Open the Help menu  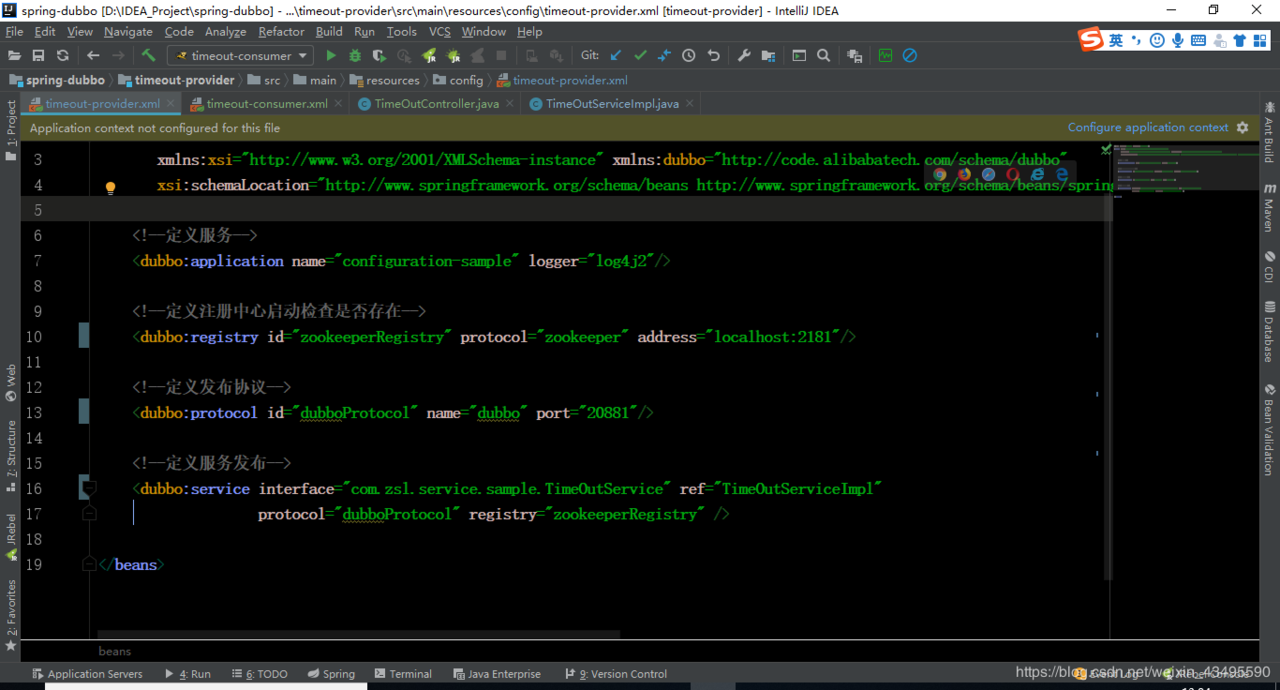530,32
